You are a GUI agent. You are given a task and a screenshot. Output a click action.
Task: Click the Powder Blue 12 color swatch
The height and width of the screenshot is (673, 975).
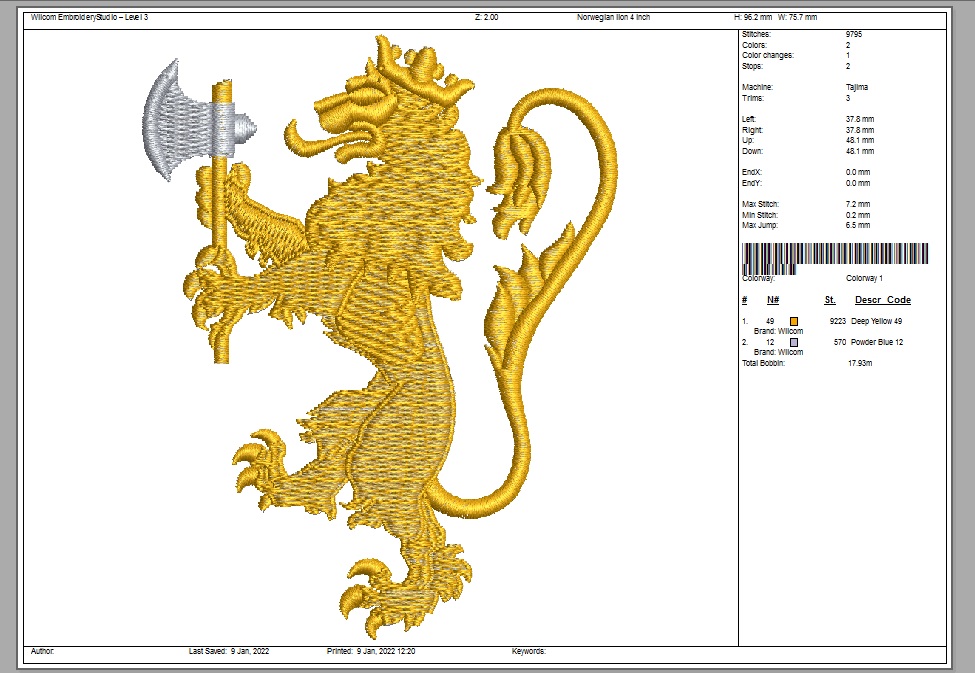(x=795, y=342)
